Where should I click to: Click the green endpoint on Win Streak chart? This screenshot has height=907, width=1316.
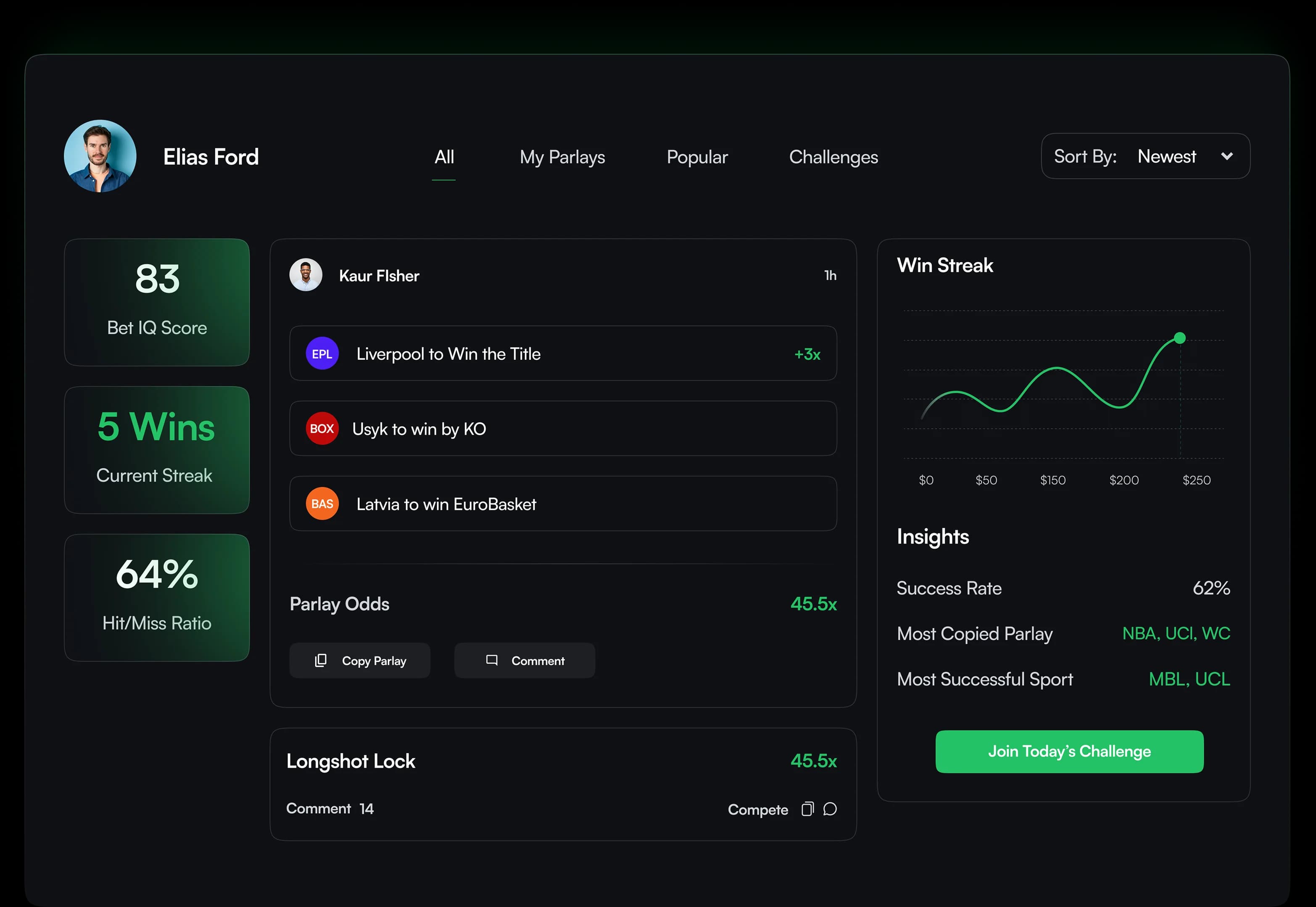point(1180,338)
